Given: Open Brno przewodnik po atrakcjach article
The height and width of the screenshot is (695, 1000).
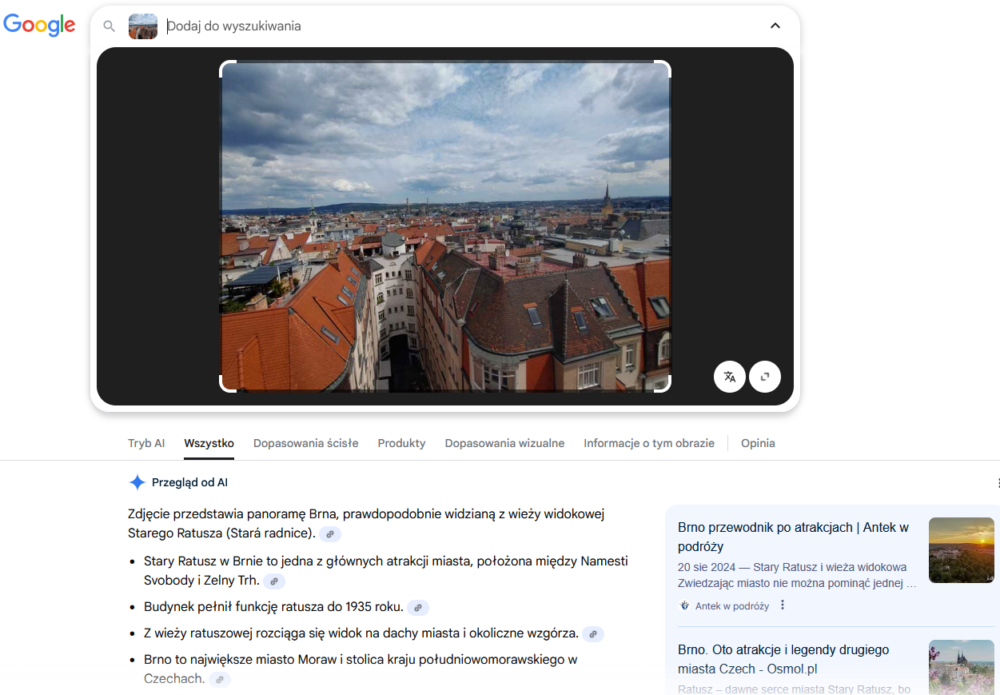Looking at the screenshot, I should (792, 536).
